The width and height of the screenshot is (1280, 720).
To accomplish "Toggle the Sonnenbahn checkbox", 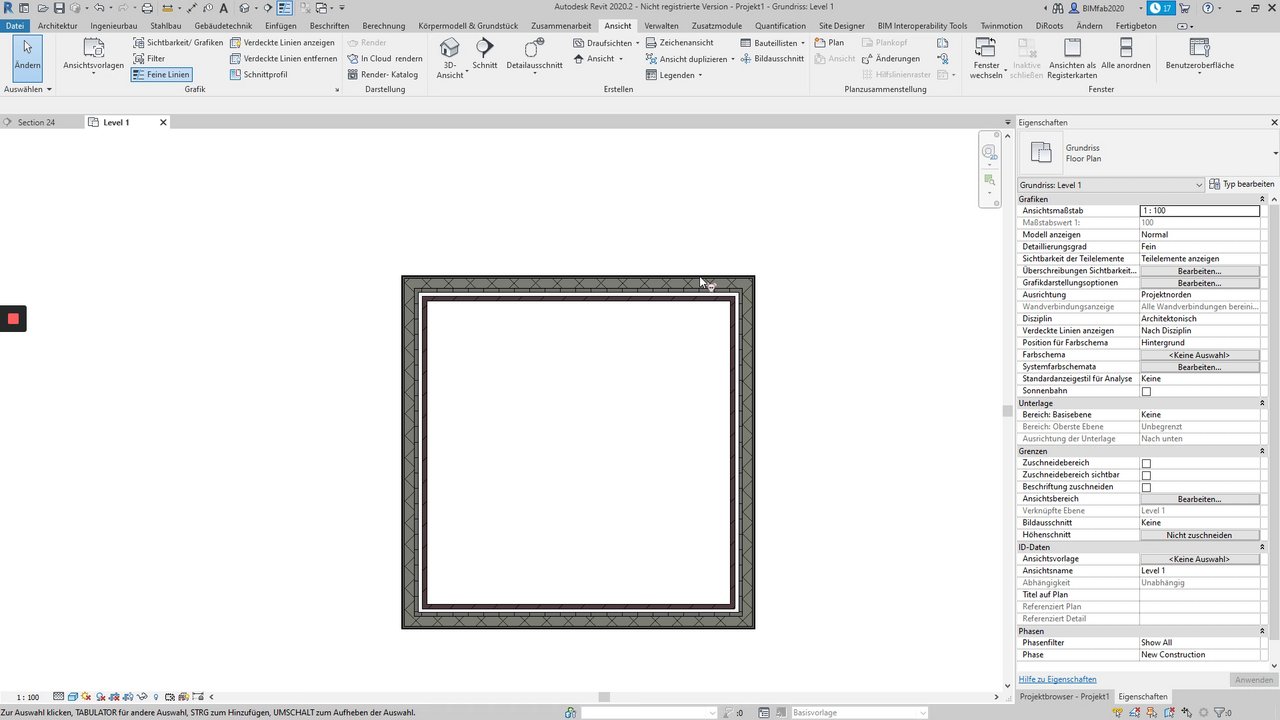I will pyautogui.click(x=1146, y=391).
